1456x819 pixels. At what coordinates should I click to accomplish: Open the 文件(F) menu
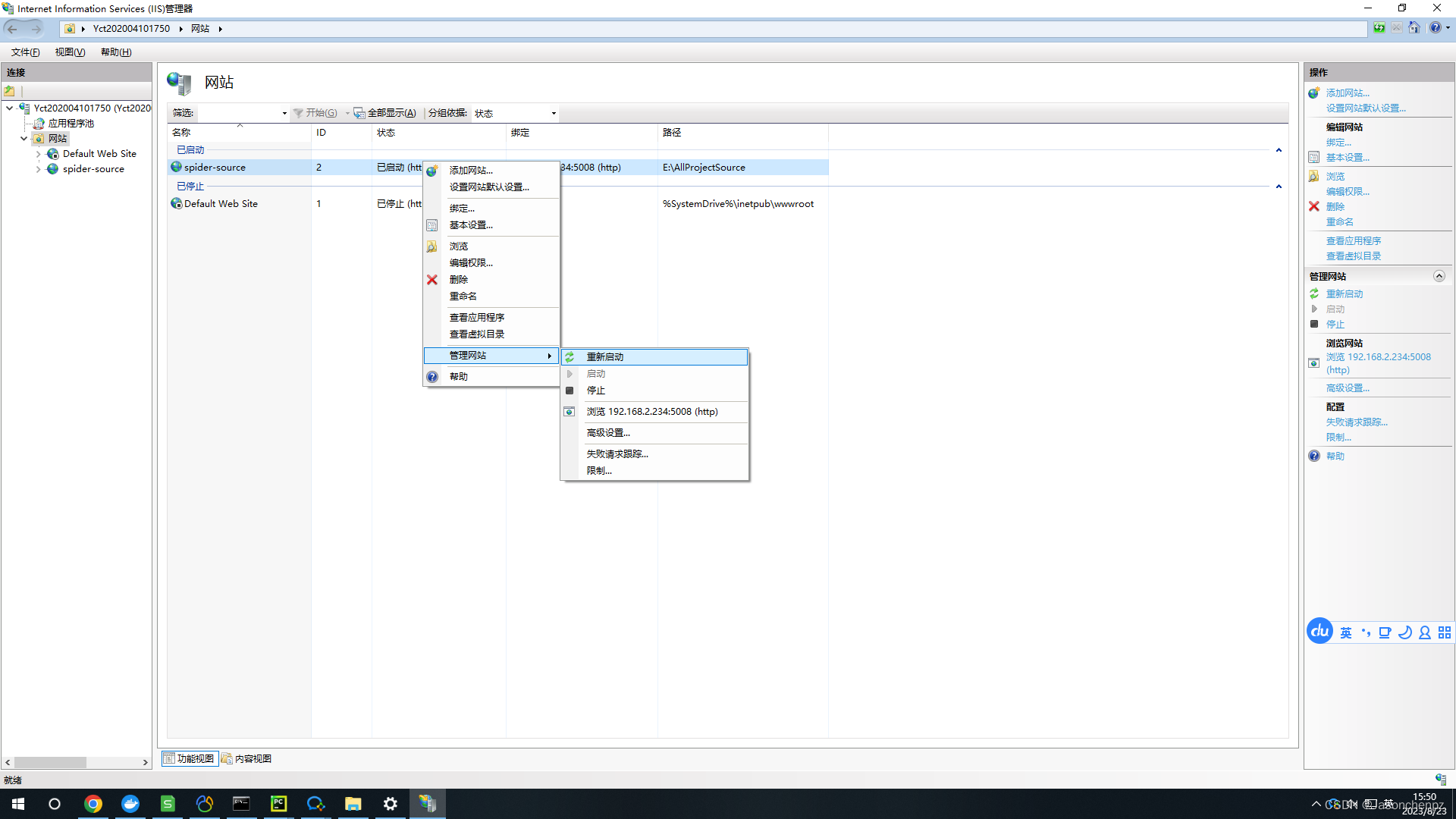(26, 52)
